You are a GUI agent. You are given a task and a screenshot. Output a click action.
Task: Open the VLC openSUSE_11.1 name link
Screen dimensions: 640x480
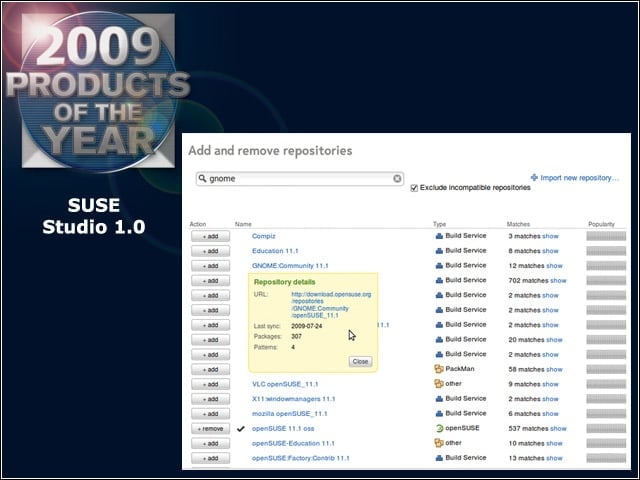[x=285, y=384]
